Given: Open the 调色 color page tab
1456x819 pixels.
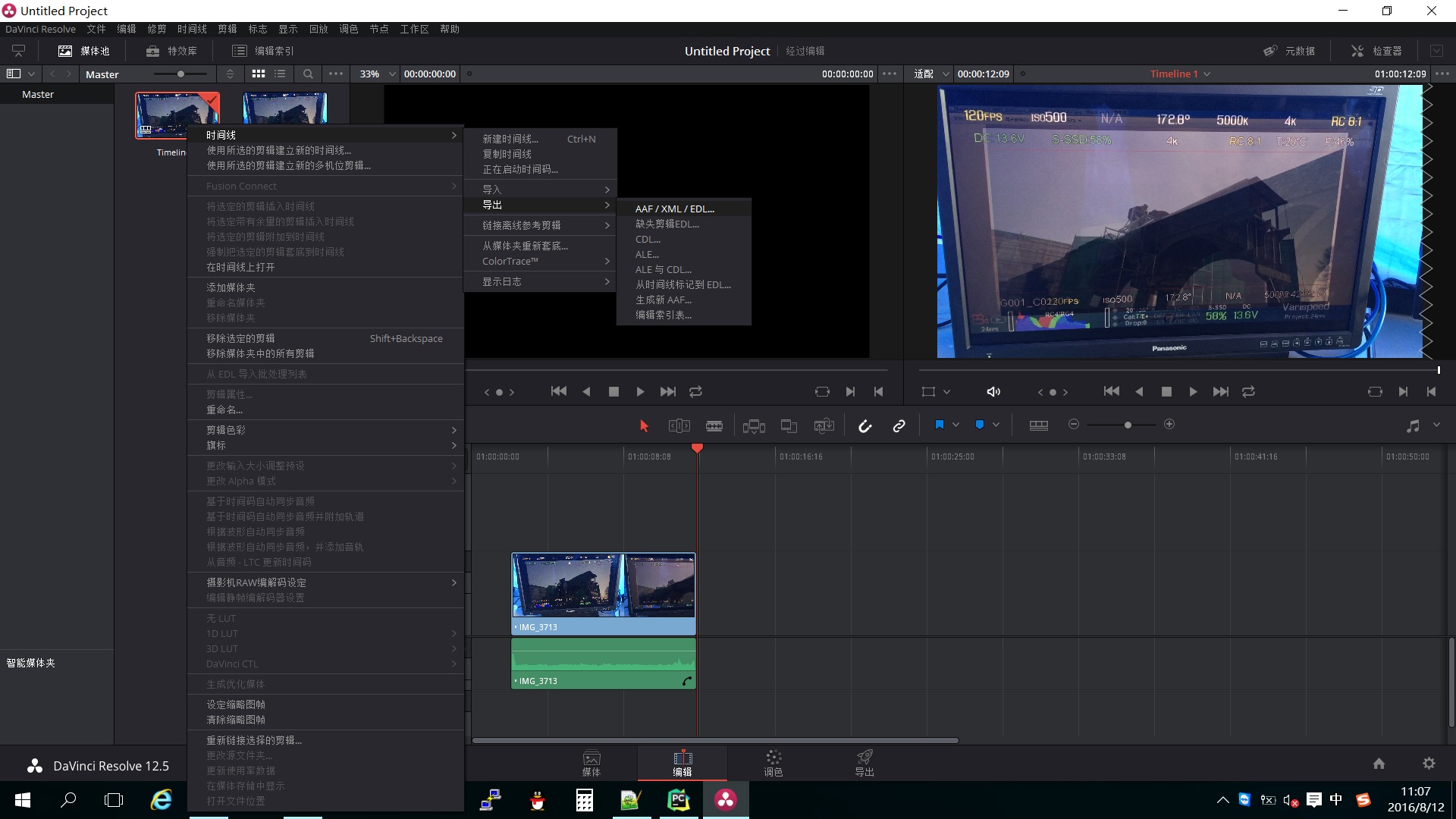Looking at the screenshot, I should coord(773,762).
